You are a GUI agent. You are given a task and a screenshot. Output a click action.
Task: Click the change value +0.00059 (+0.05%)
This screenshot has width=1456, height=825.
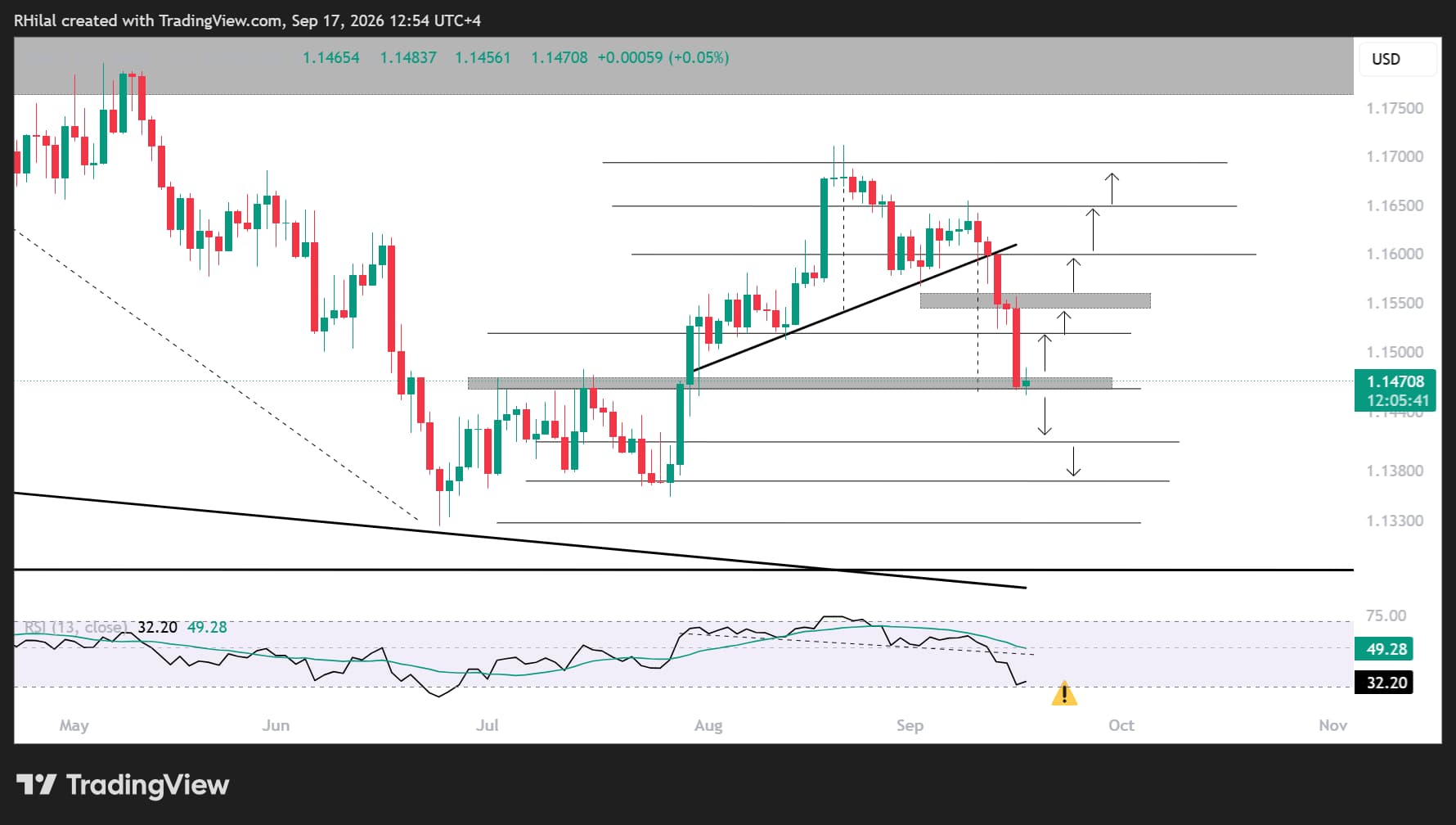[663, 57]
